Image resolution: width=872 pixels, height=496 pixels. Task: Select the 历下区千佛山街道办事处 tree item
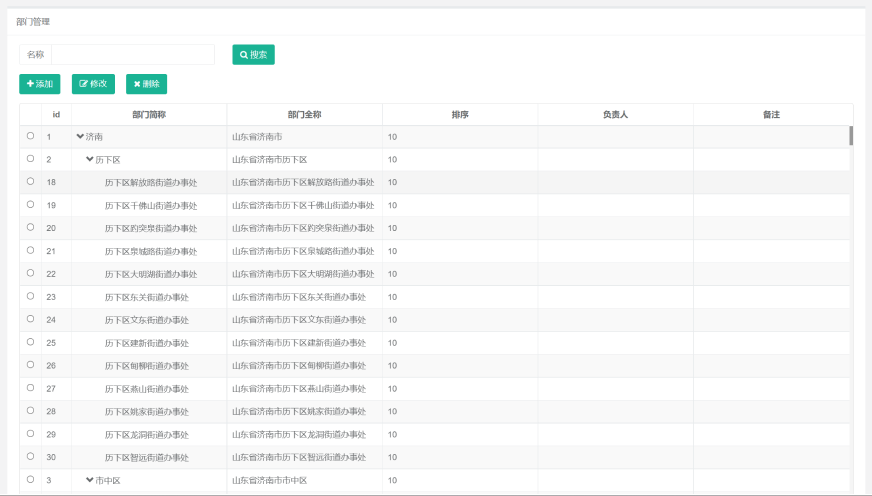pos(151,205)
